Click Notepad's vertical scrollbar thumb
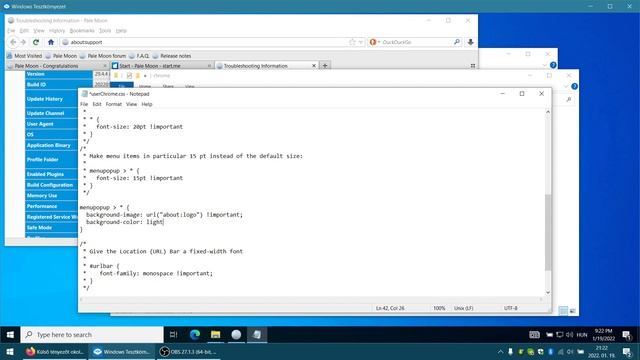 (x=548, y=232)
